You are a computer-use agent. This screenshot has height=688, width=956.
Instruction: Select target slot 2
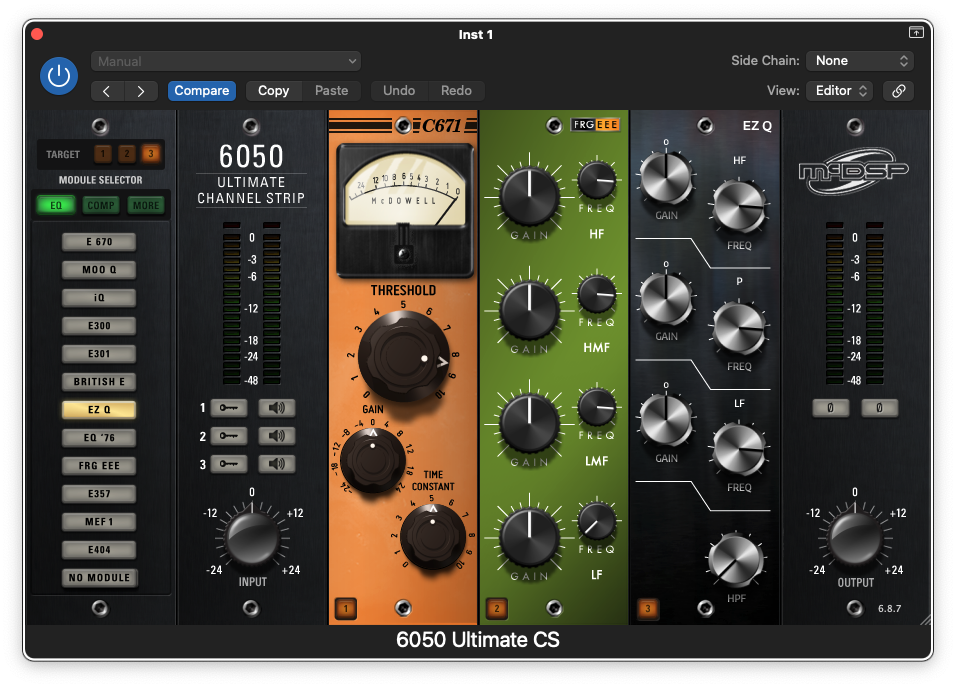point(127,154)
